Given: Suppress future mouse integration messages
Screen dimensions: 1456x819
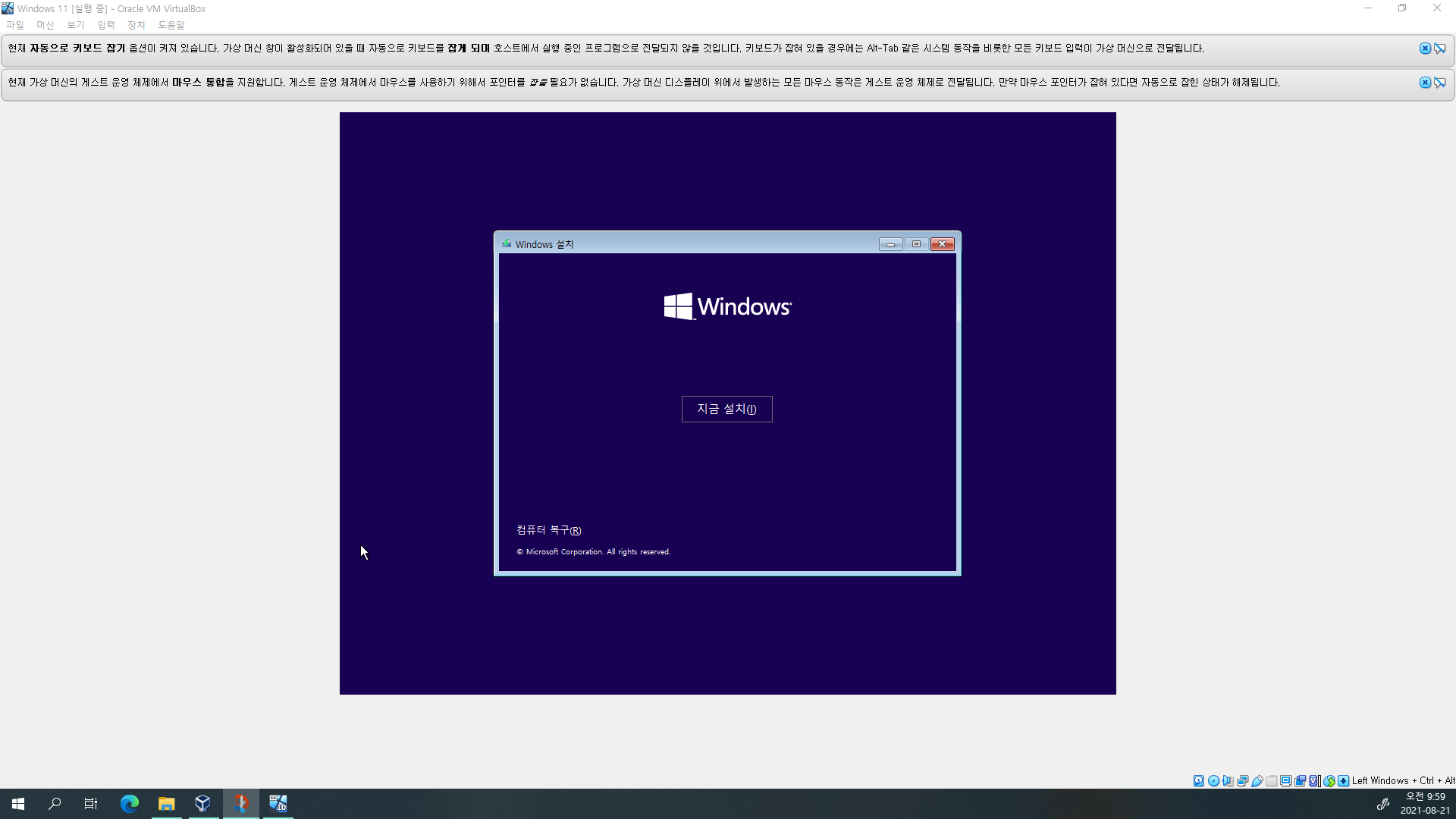Looking at the screenshot, I should pyautogui.click(x=1439, y=83).
